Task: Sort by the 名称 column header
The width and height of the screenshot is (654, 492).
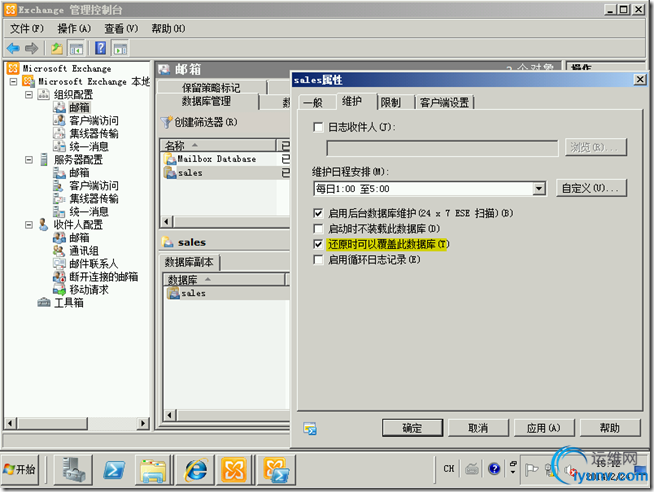Action: point(219,146)
